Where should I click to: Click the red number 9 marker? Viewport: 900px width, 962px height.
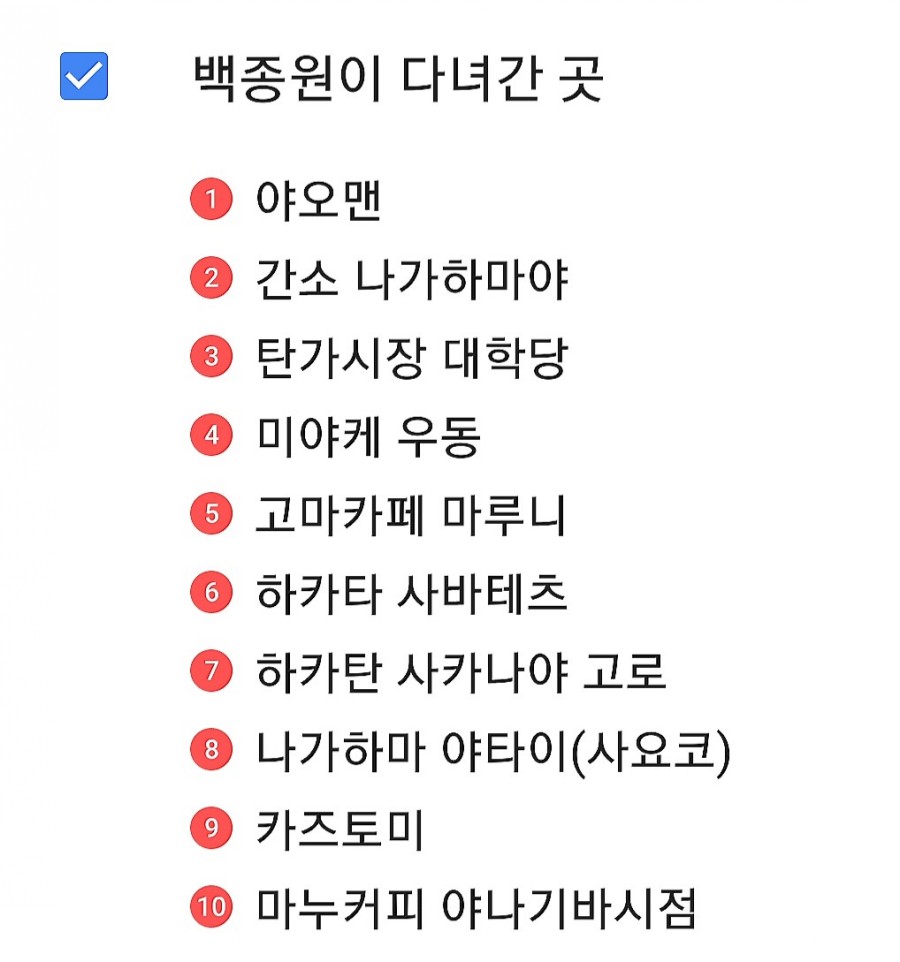[211, 827]
